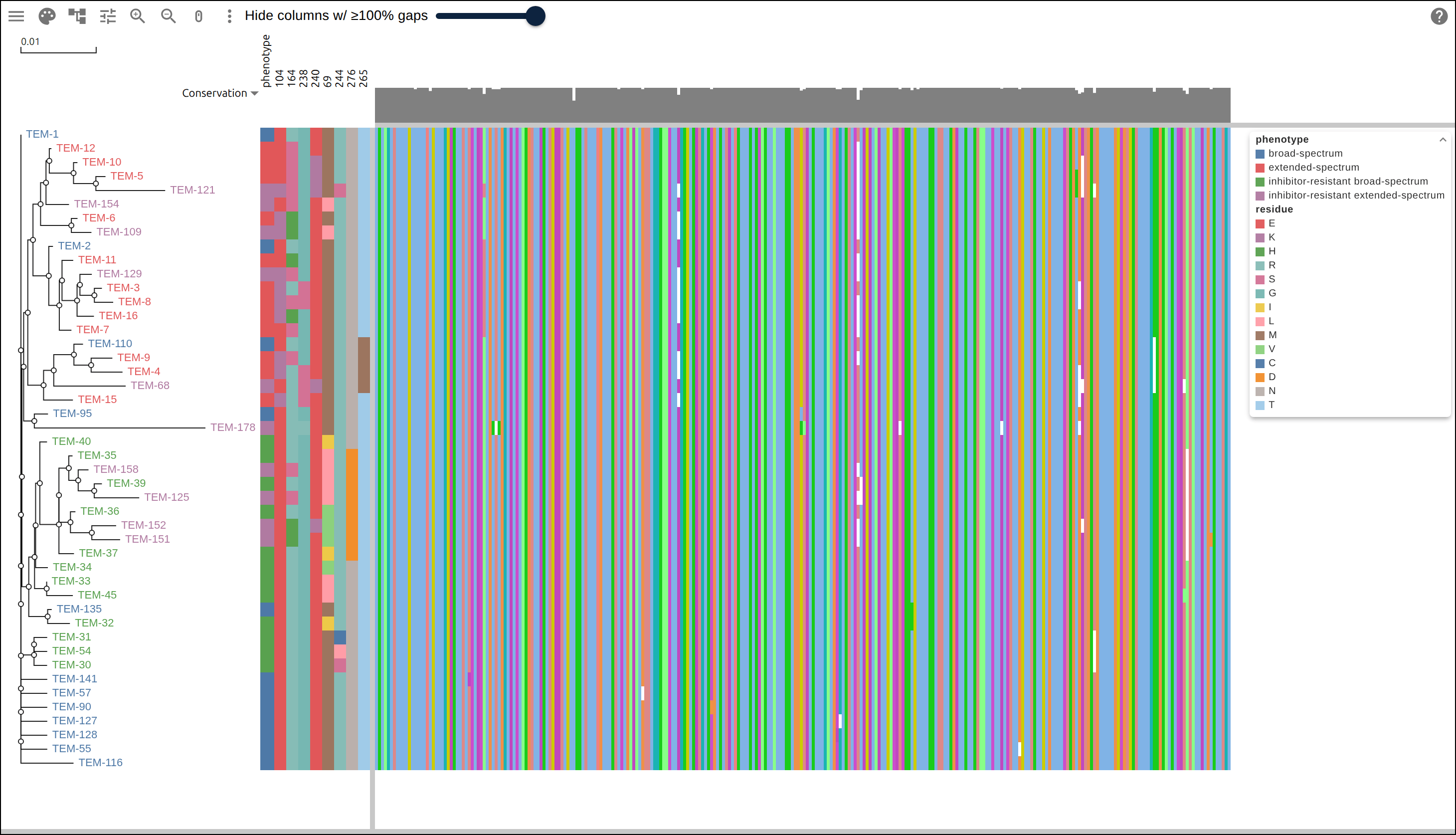Image resolution: width=1456 pixels, height=835 pixels.
Task: Click the phenotype column header
Action: tap(265, 61)
